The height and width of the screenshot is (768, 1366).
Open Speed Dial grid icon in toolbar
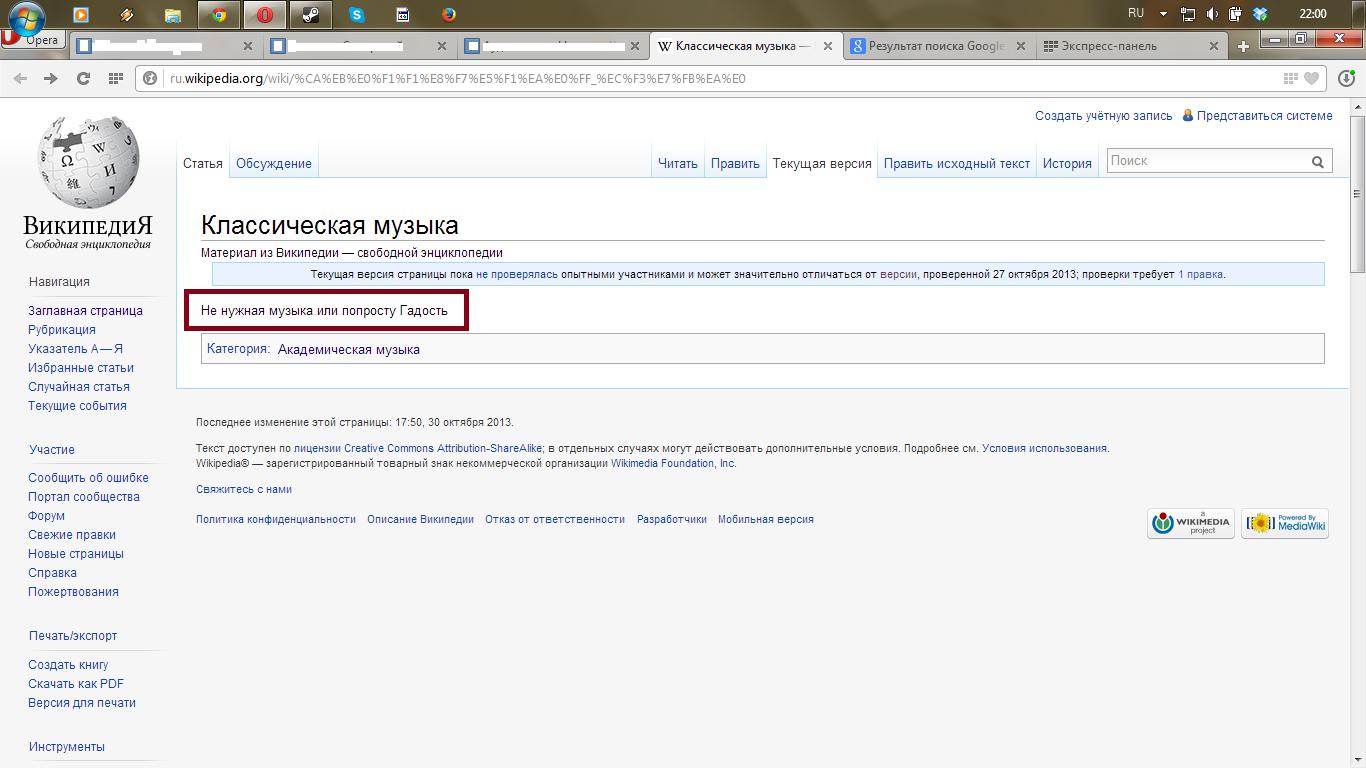(115, 78)
